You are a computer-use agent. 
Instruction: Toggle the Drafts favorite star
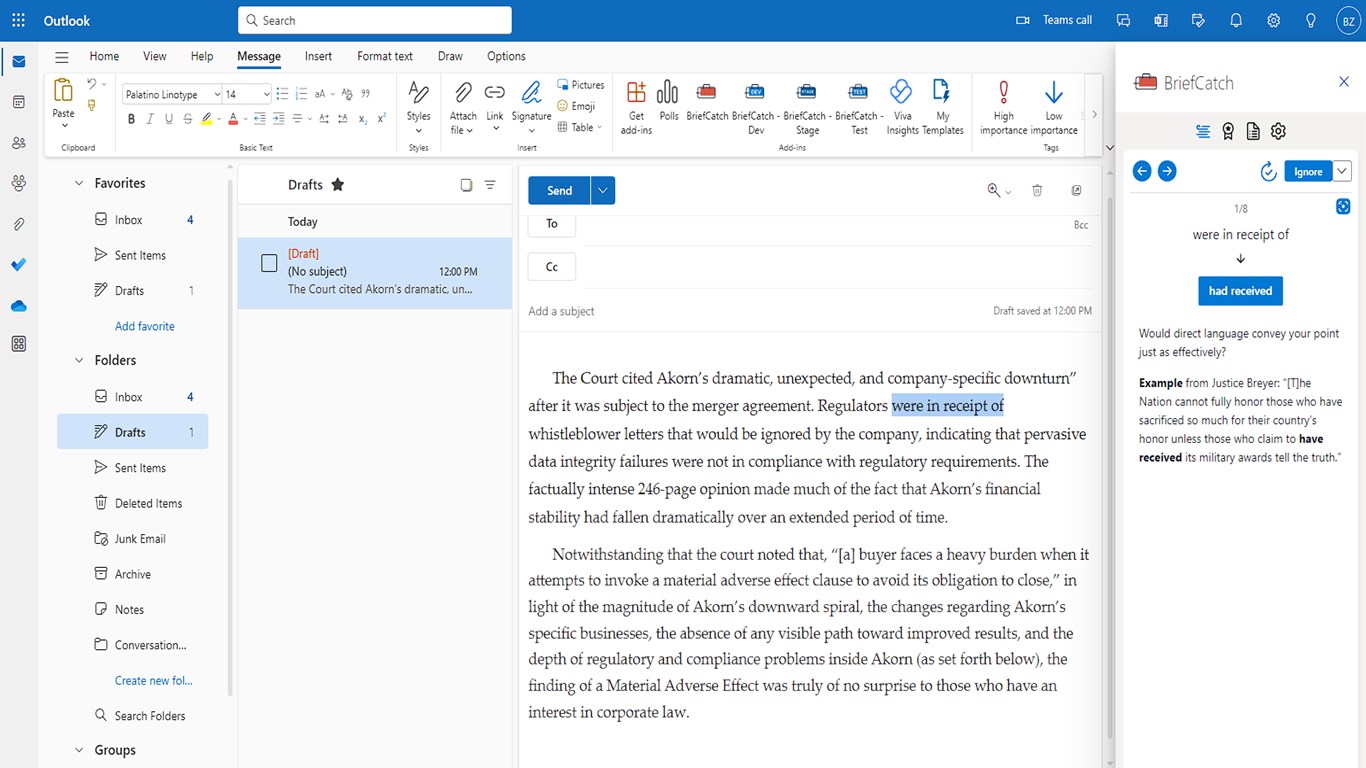pyautogui.click(x=338, y=184)
